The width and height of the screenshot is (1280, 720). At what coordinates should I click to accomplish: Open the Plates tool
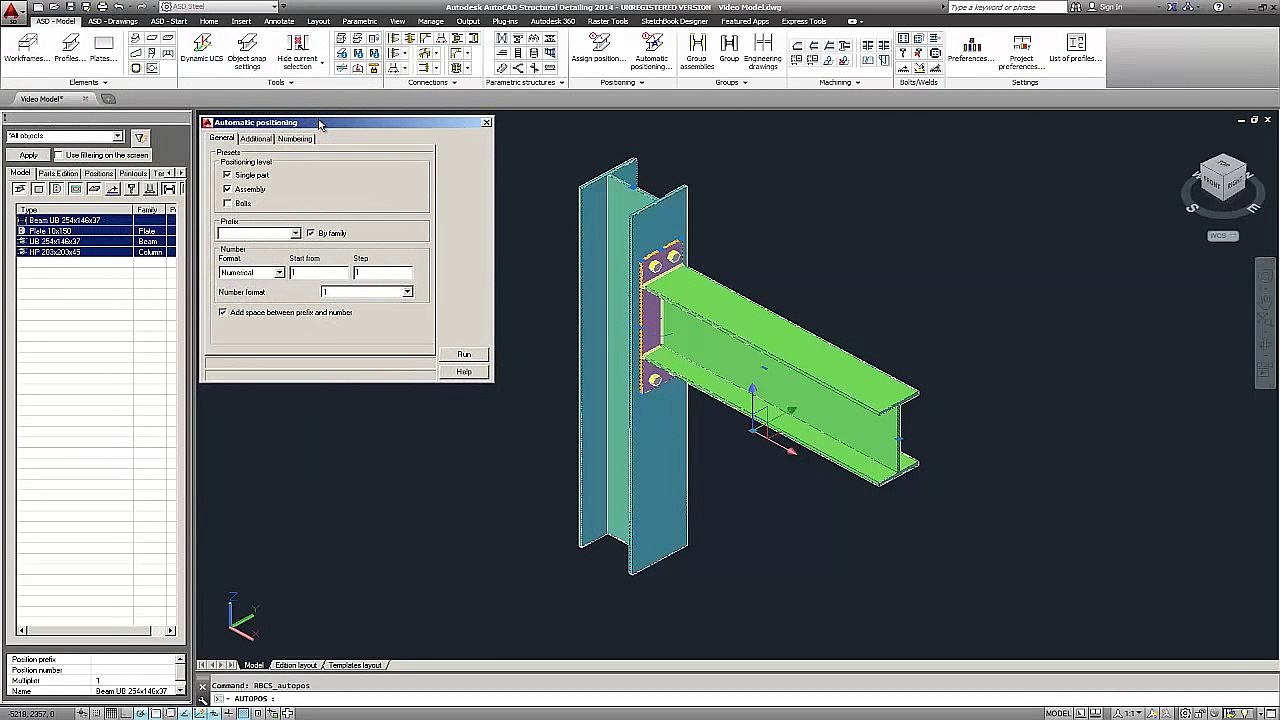coord(104,47)
